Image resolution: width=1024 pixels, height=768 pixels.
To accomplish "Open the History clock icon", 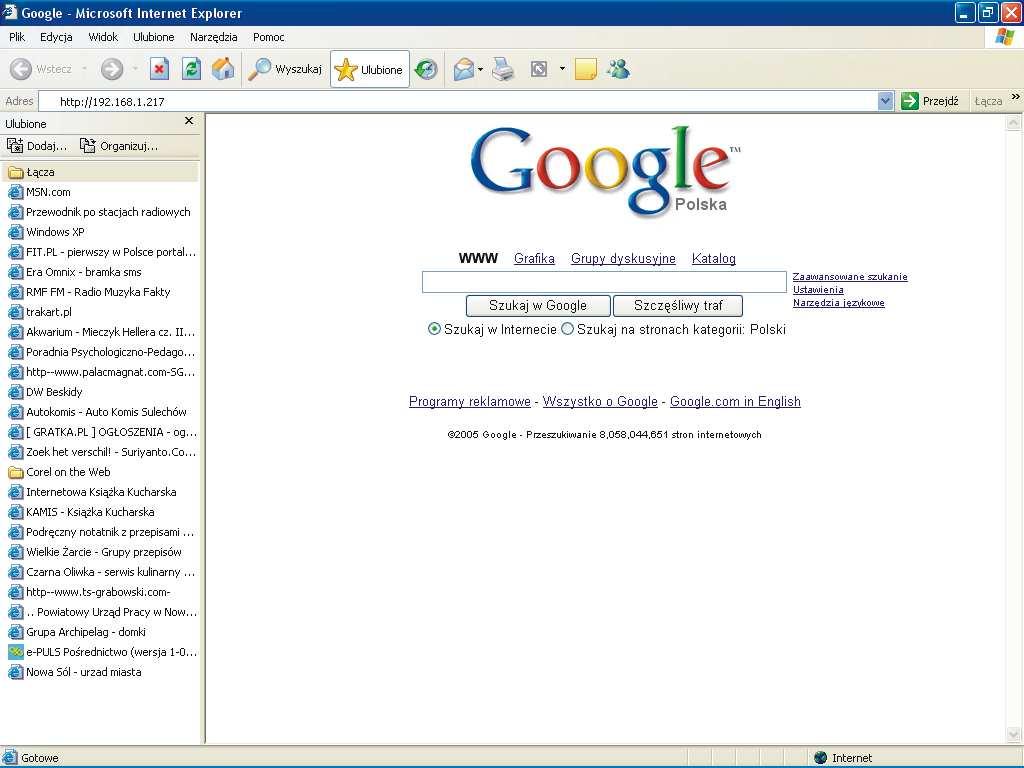I will (x=426, y=69).
